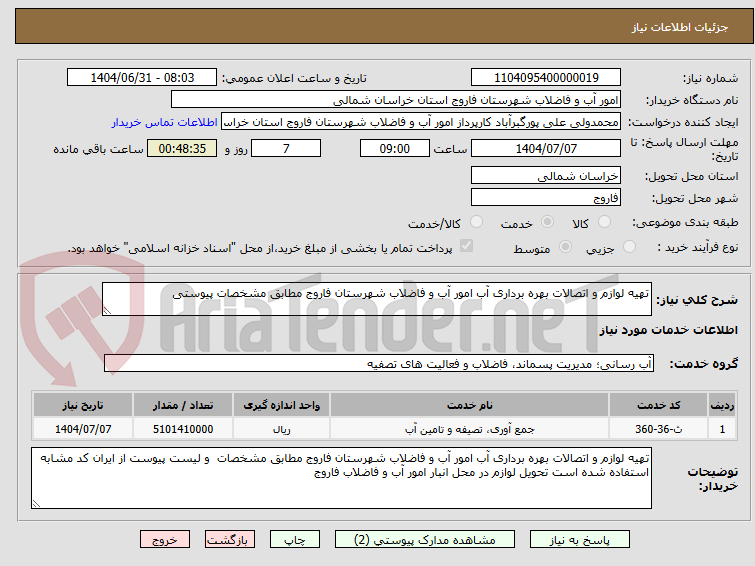Click the 'پاسخ به نیاز' button

579,540
